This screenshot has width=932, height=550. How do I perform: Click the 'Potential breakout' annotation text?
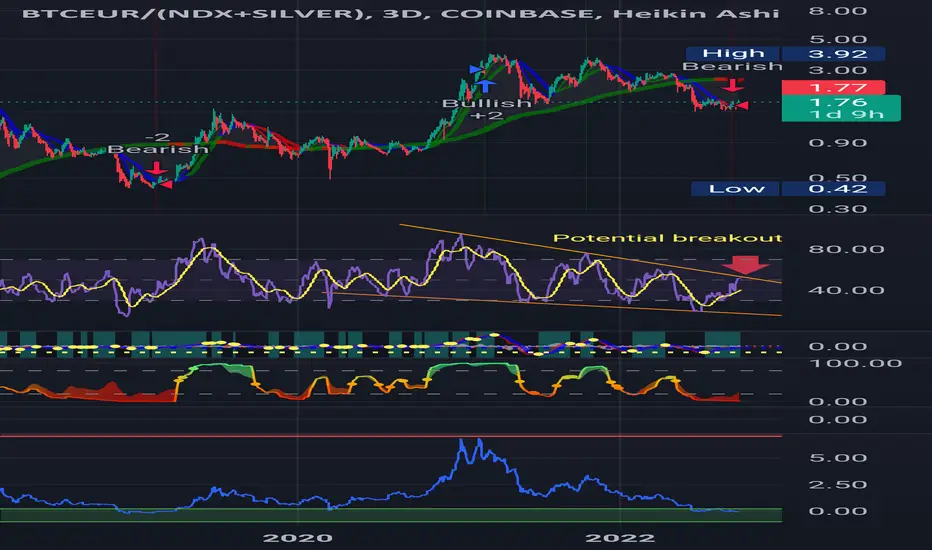(667, 238)
